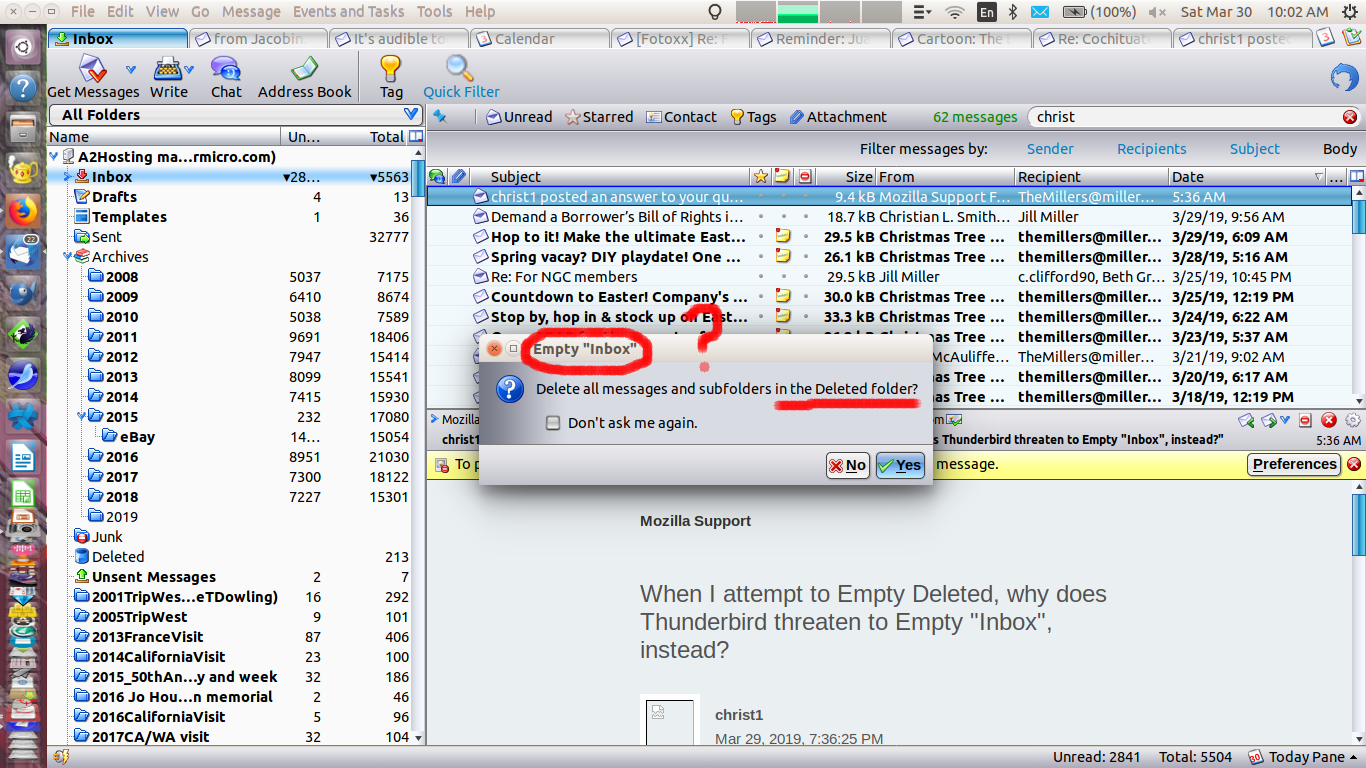Toggle the Starred quick filter
1366x768 pixels.
coord(599,117)
